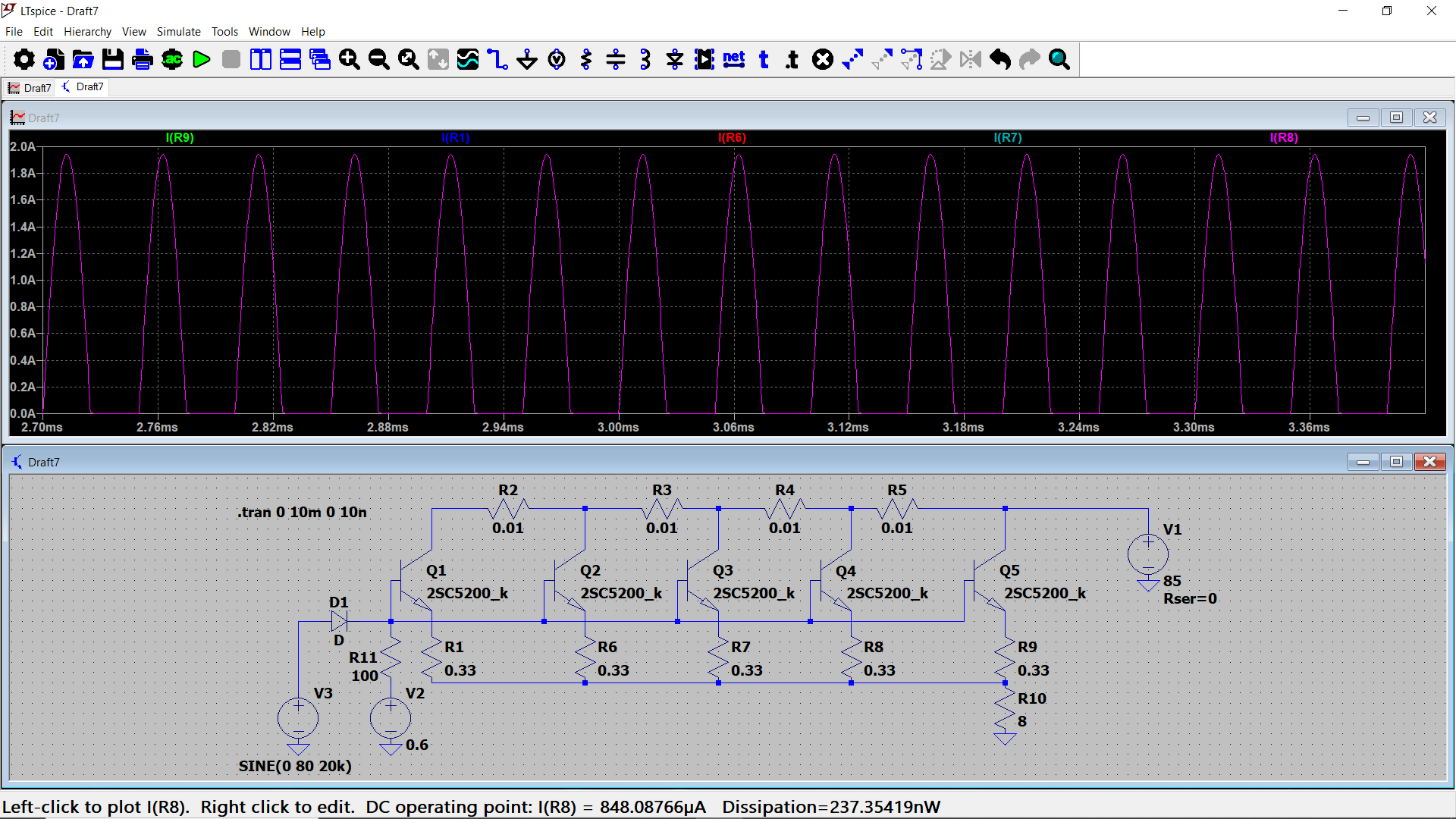Click the I(R9) trace label
1456x819 pixels.
(x=180, y=137)
